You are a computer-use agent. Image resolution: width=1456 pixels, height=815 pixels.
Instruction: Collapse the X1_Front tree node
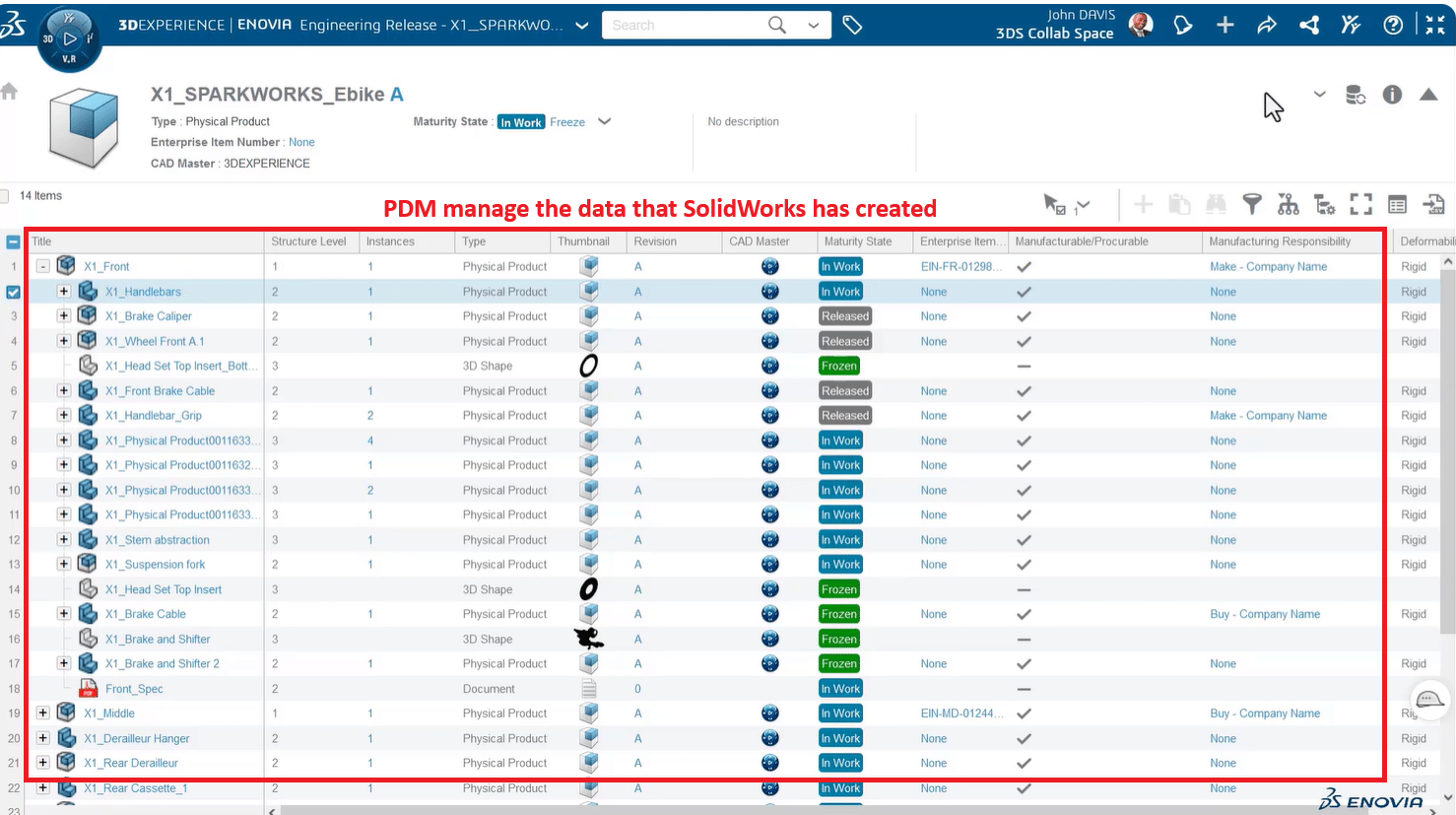tap(42, 266)
